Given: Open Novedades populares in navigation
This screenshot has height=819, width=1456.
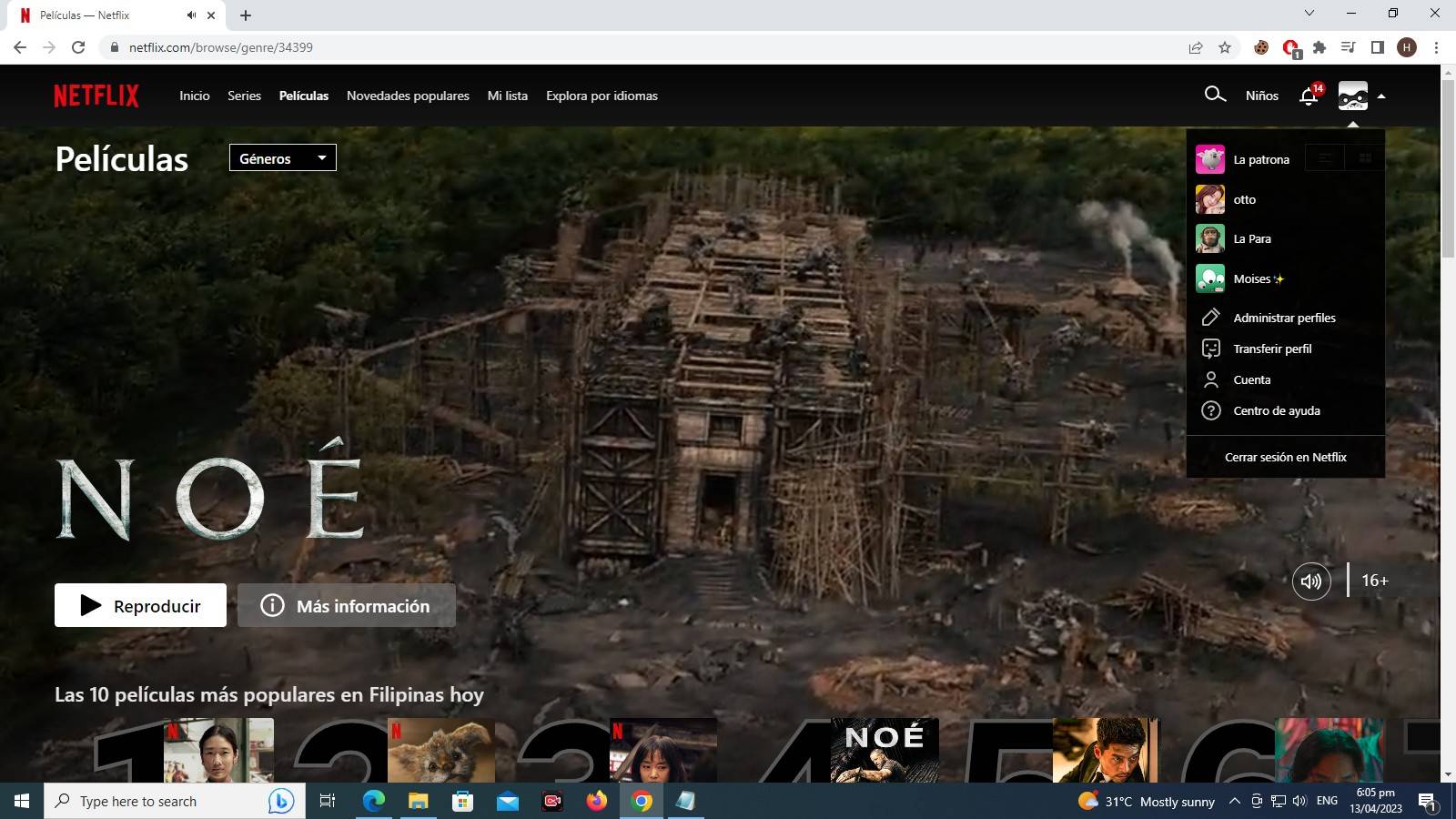Looking at the screenshot, I should click(x=408, y=96).
